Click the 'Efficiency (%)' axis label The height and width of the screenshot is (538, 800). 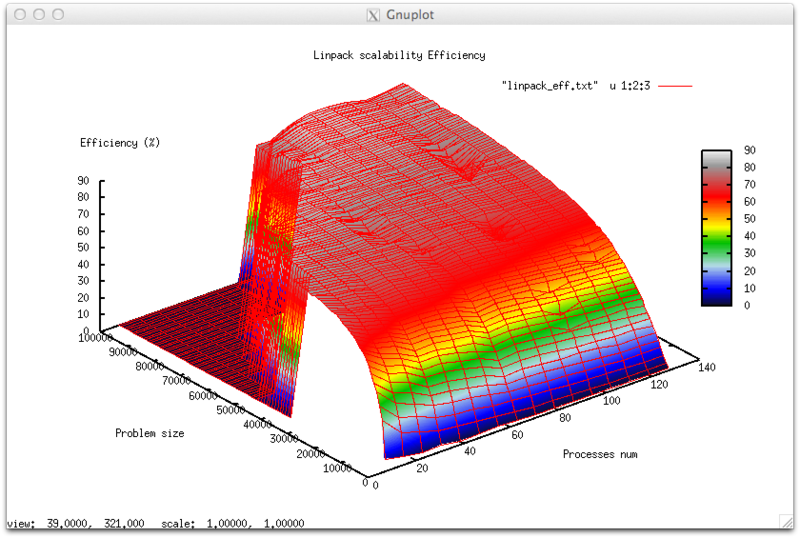120,143
